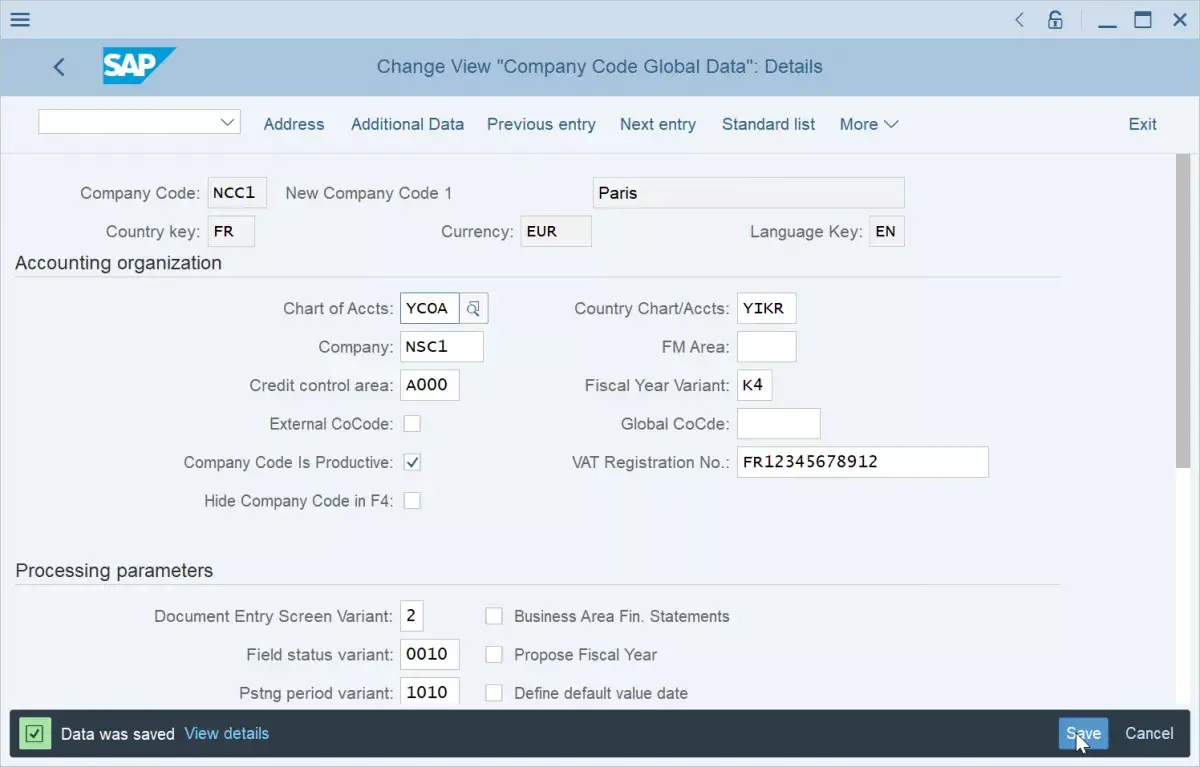Viewport: 1200px width, 767px height.
Task: Go back with the left arrow icon
Action: click(x=59, y=67)
